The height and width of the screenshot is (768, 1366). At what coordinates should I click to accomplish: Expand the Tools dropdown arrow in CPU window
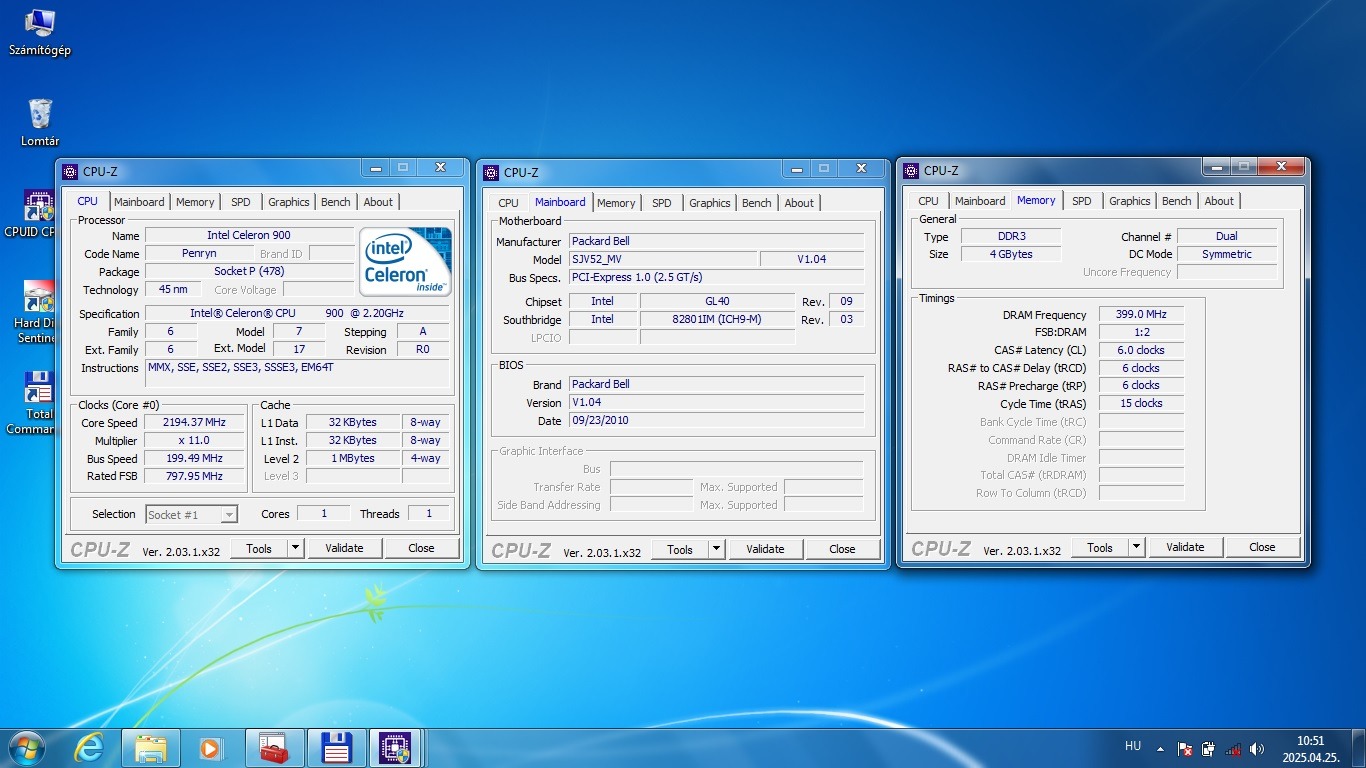tap(295, 548)
